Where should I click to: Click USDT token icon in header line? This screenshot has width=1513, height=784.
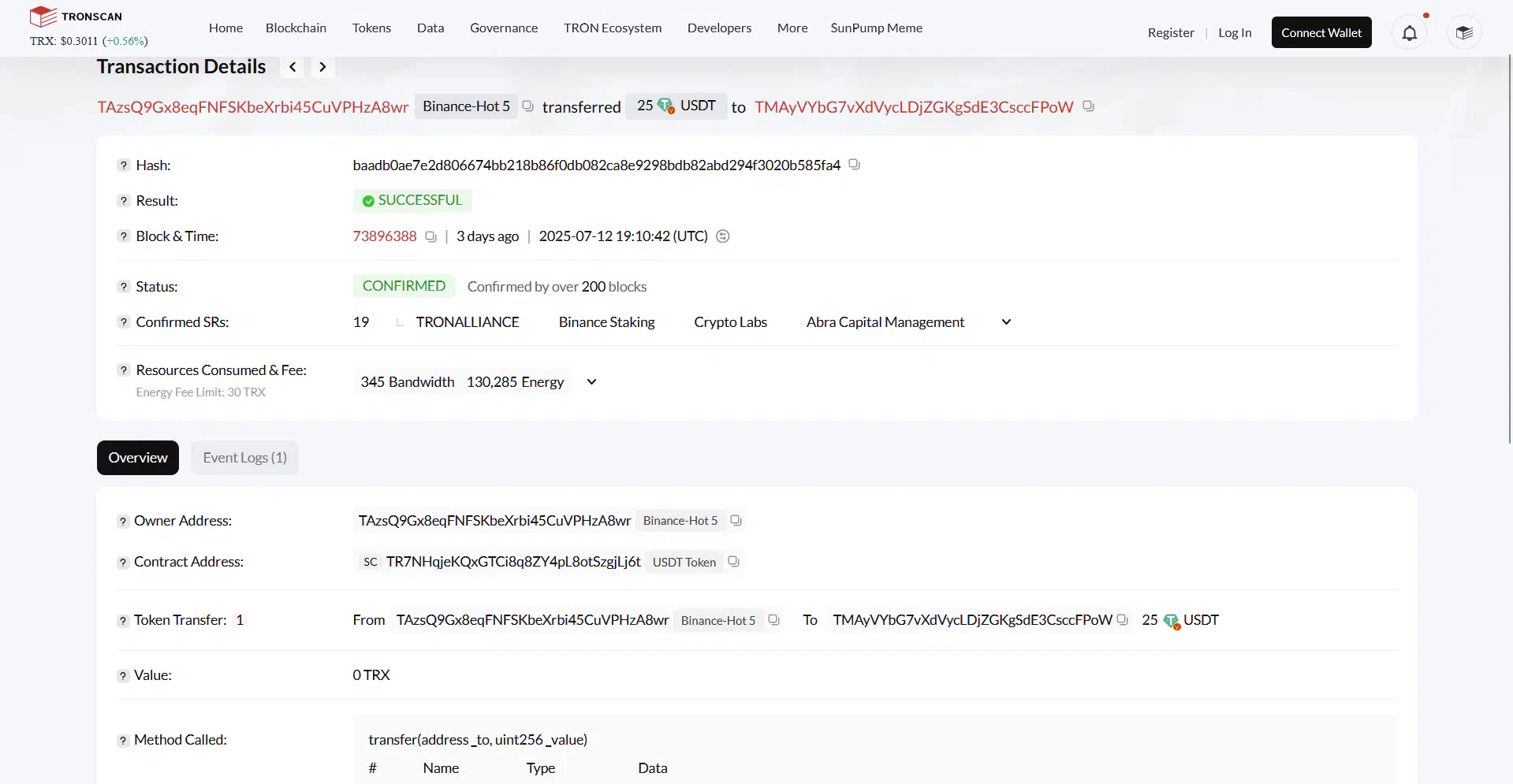coord(666,106)
